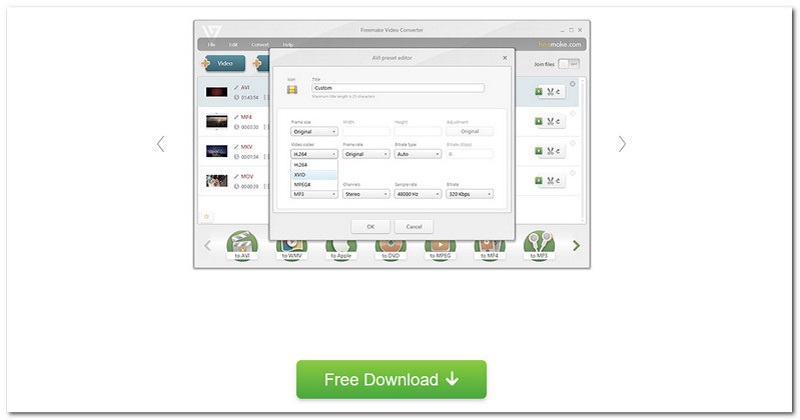Click the MOV video thumbnail
The width and height of the screenshot is (800, 420).
(216, 181)
